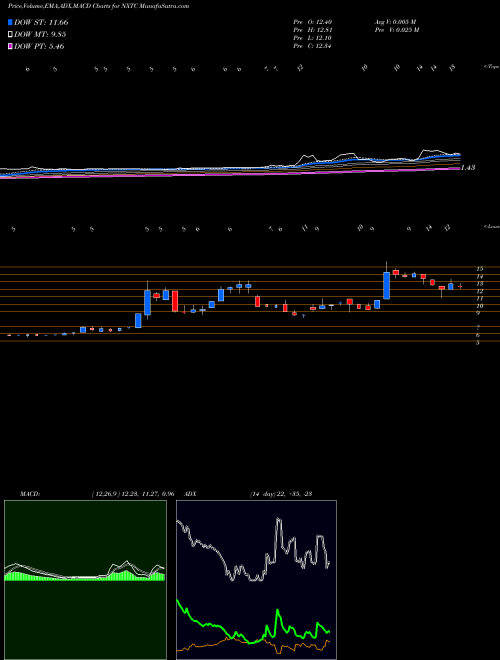Click the magenta DOW PT legend swatch
Image resolution: width=500 pixels, height=660 pixels.
point(11,46)
